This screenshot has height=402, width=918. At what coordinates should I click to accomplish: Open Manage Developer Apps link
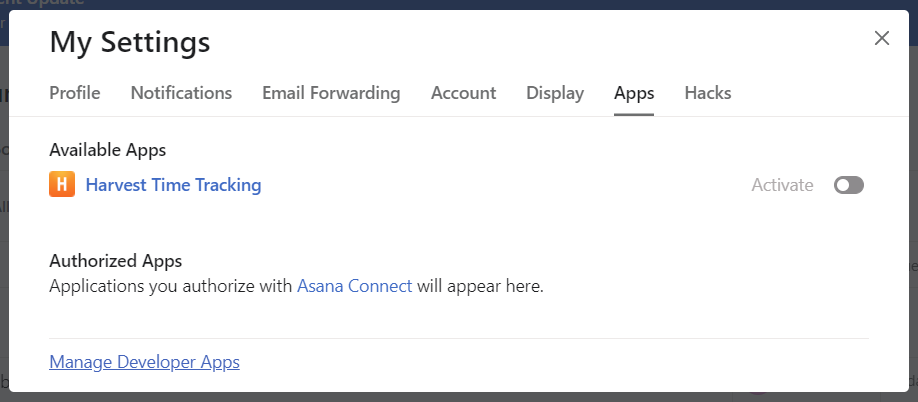pos(144,362)
